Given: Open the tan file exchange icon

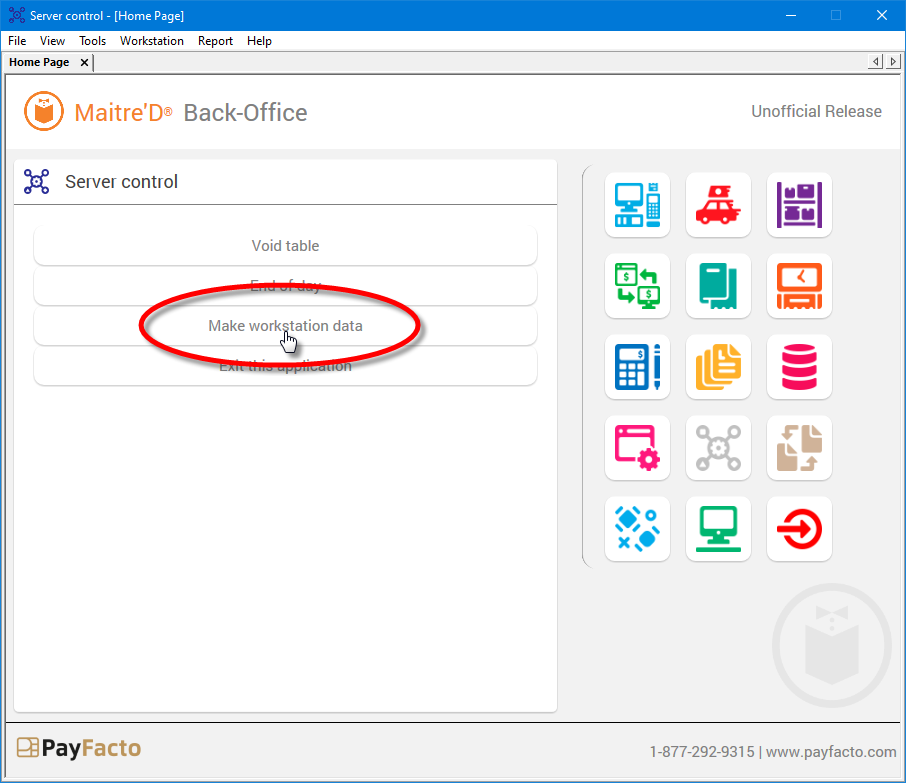Looking at the screenshot, I should point(798,447).
